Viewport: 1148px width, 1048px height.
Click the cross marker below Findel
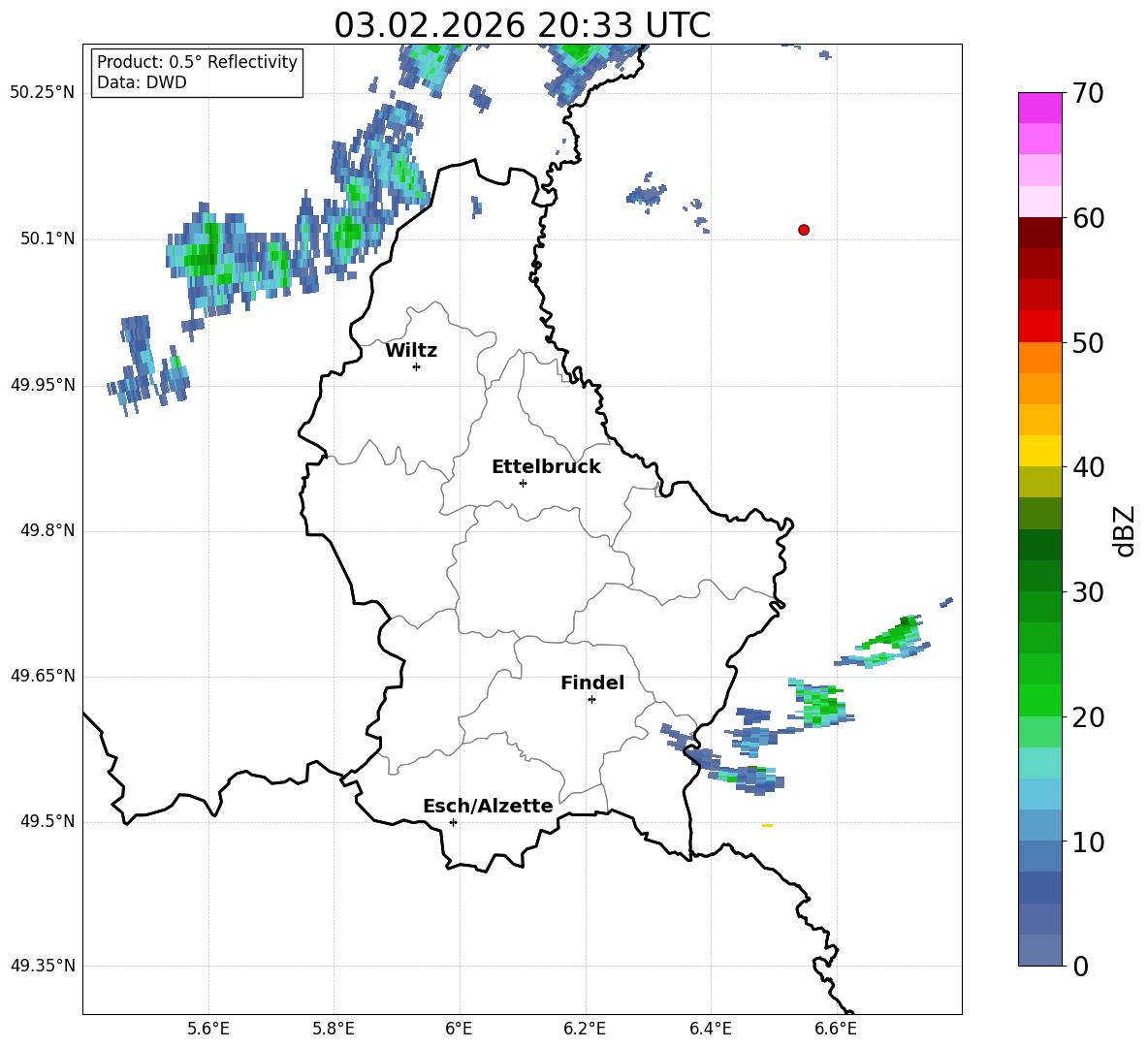click(591, 700)
